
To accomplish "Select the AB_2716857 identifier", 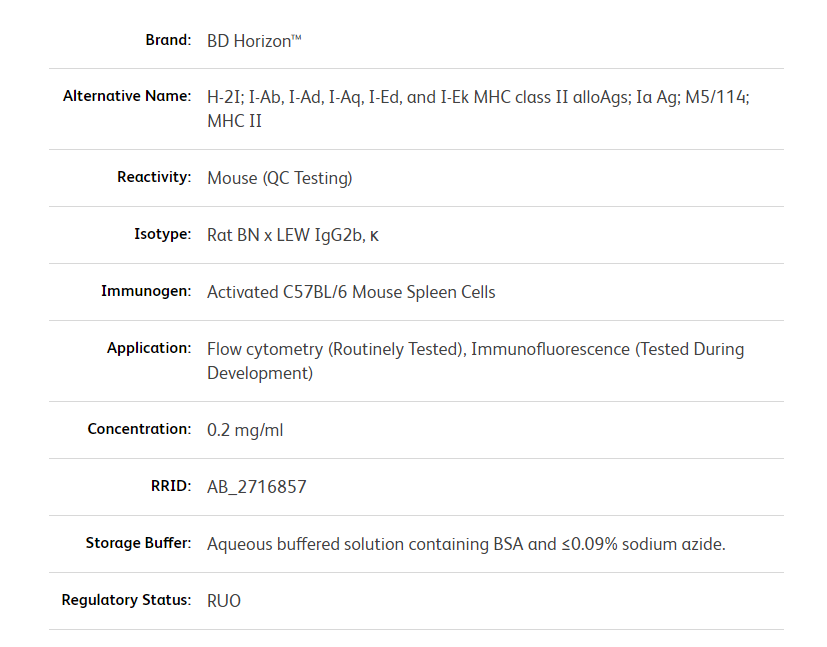I will [256, 487].
